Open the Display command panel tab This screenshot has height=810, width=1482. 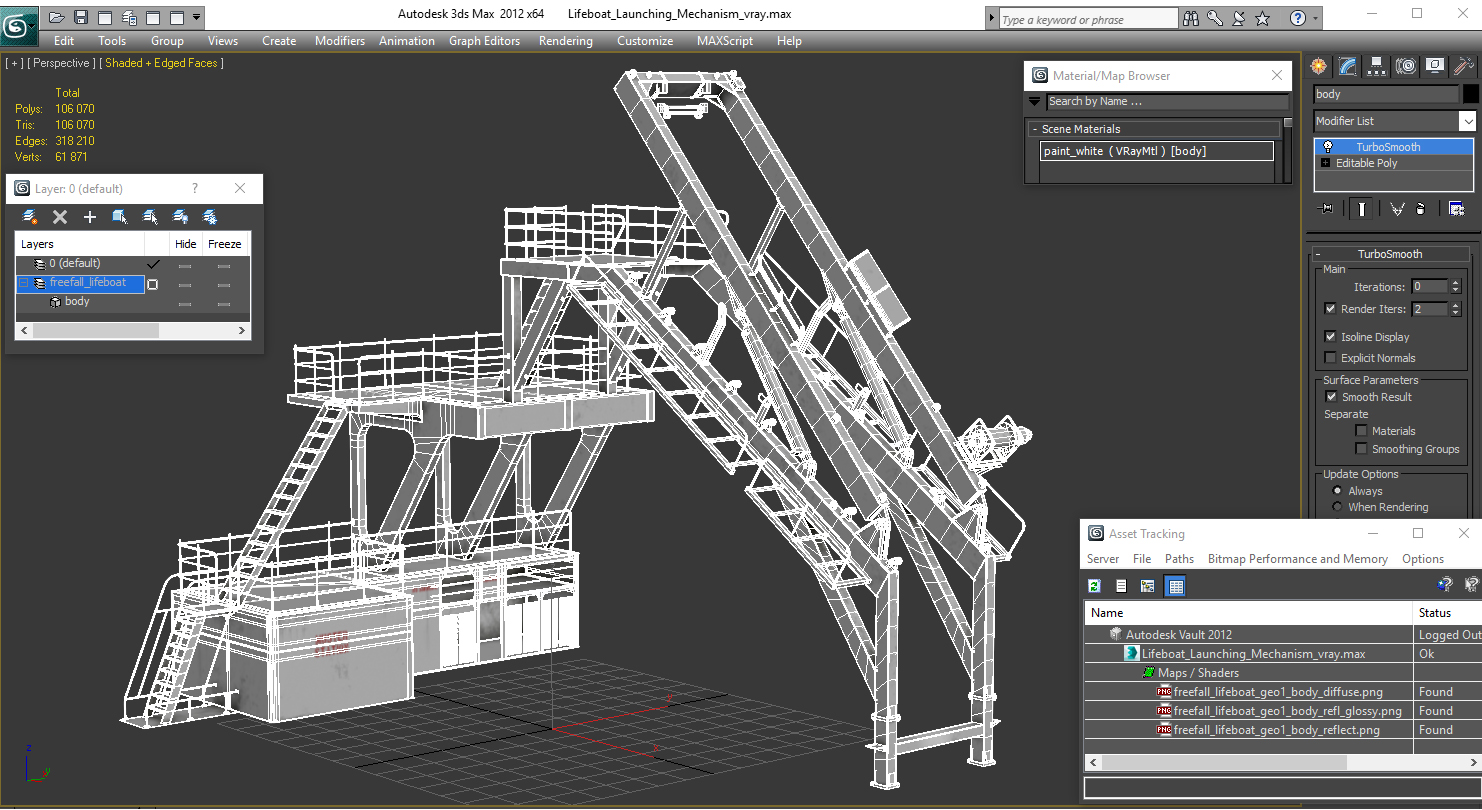coord(1435,66)
